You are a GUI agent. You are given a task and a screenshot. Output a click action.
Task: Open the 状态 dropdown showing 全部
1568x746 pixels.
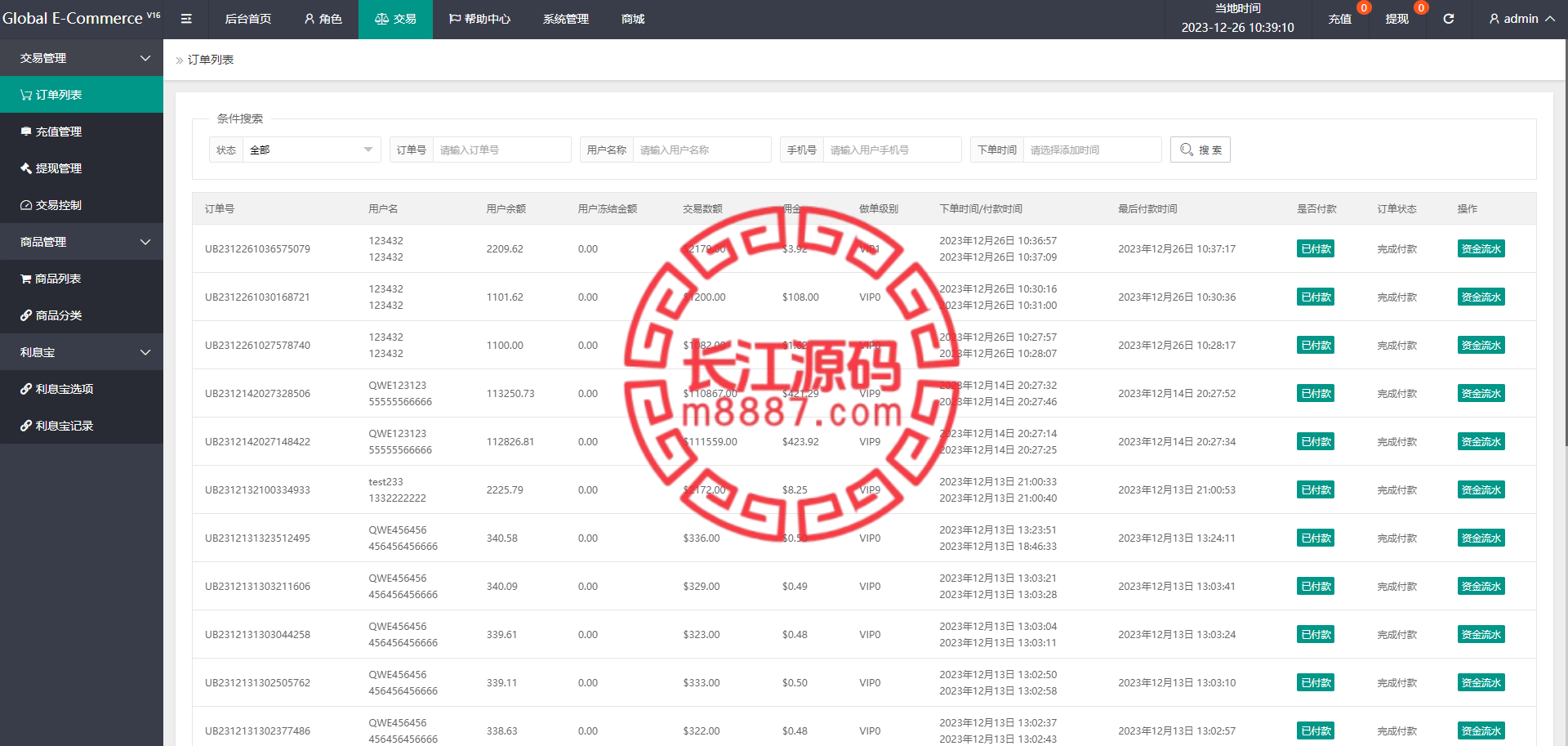(x=311, y=150)
